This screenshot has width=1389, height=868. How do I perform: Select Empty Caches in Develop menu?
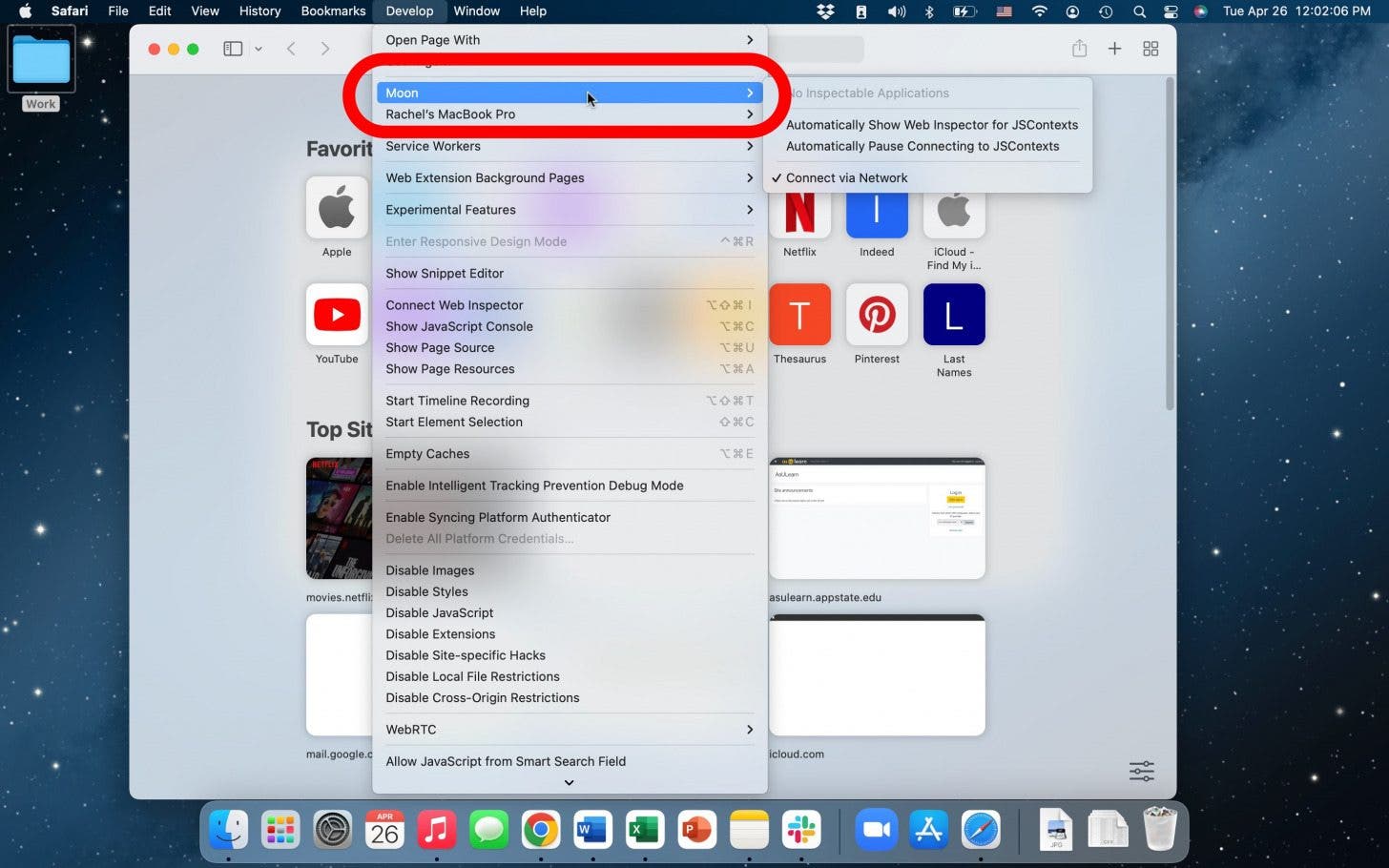427,453
